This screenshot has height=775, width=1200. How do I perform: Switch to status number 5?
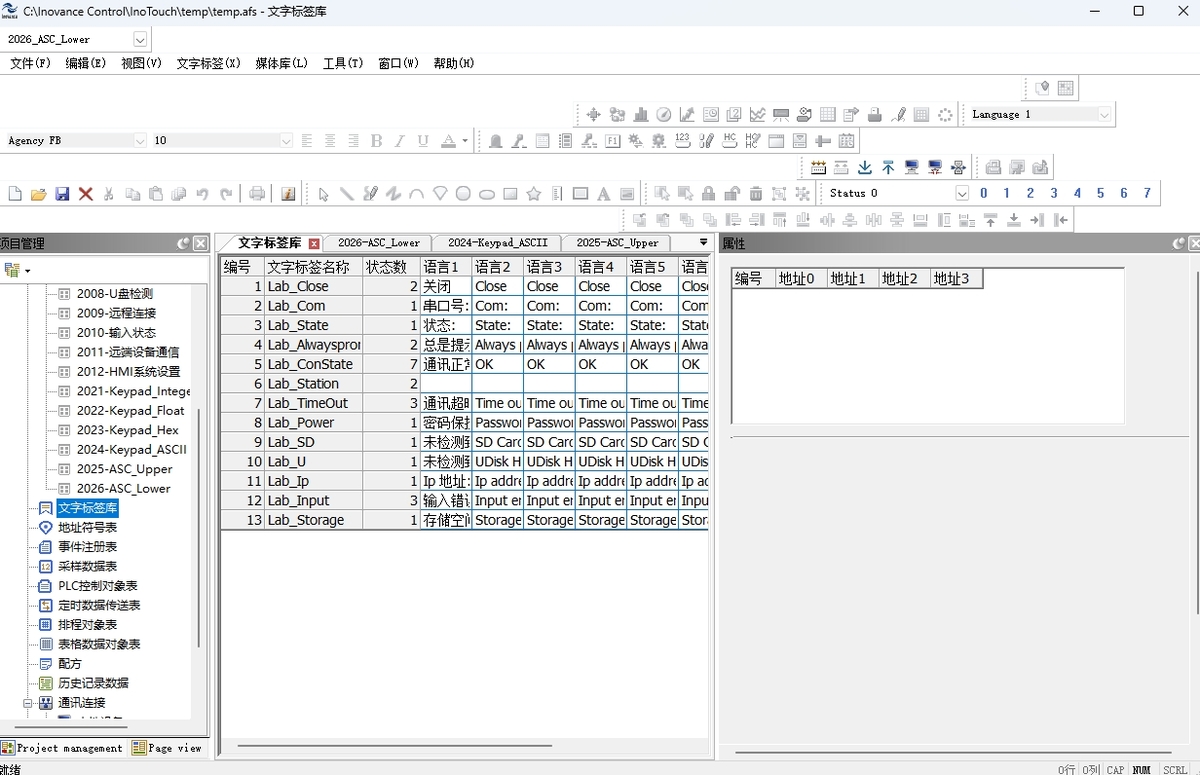[x=1101, y=194]
